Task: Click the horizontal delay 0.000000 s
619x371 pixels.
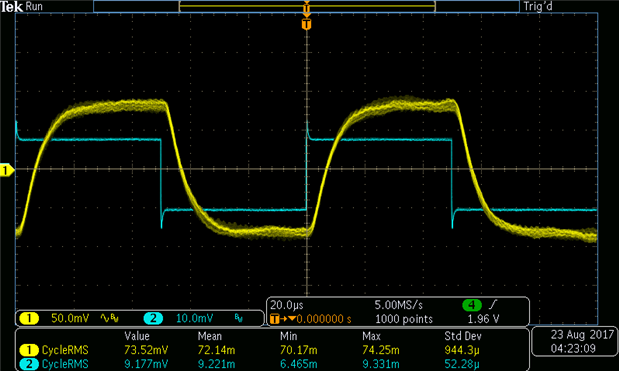Action: pyautogui.click(x=324, y=319)
